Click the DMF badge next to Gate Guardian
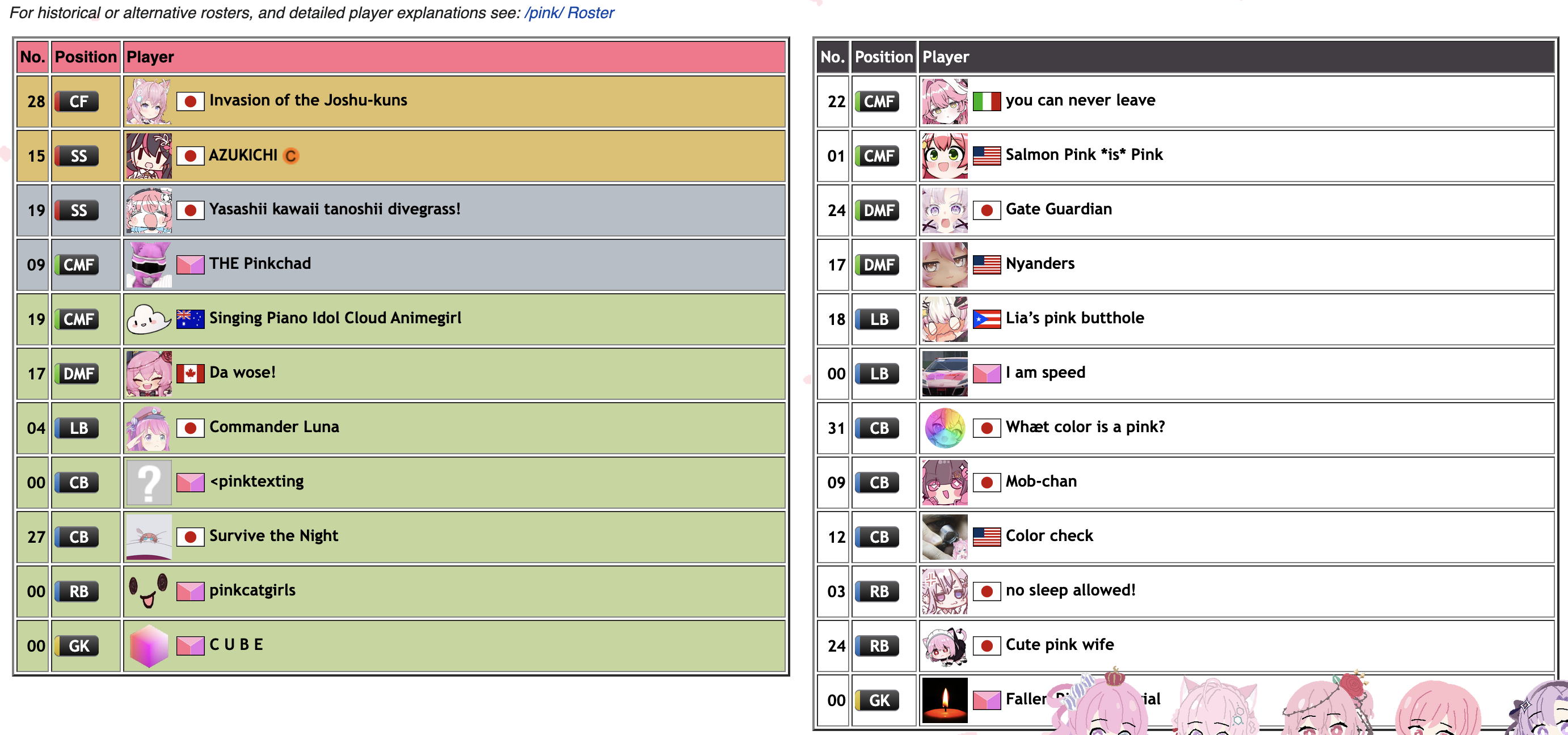This screenshot has height=735, width=1568. click(x=876, y=210)
